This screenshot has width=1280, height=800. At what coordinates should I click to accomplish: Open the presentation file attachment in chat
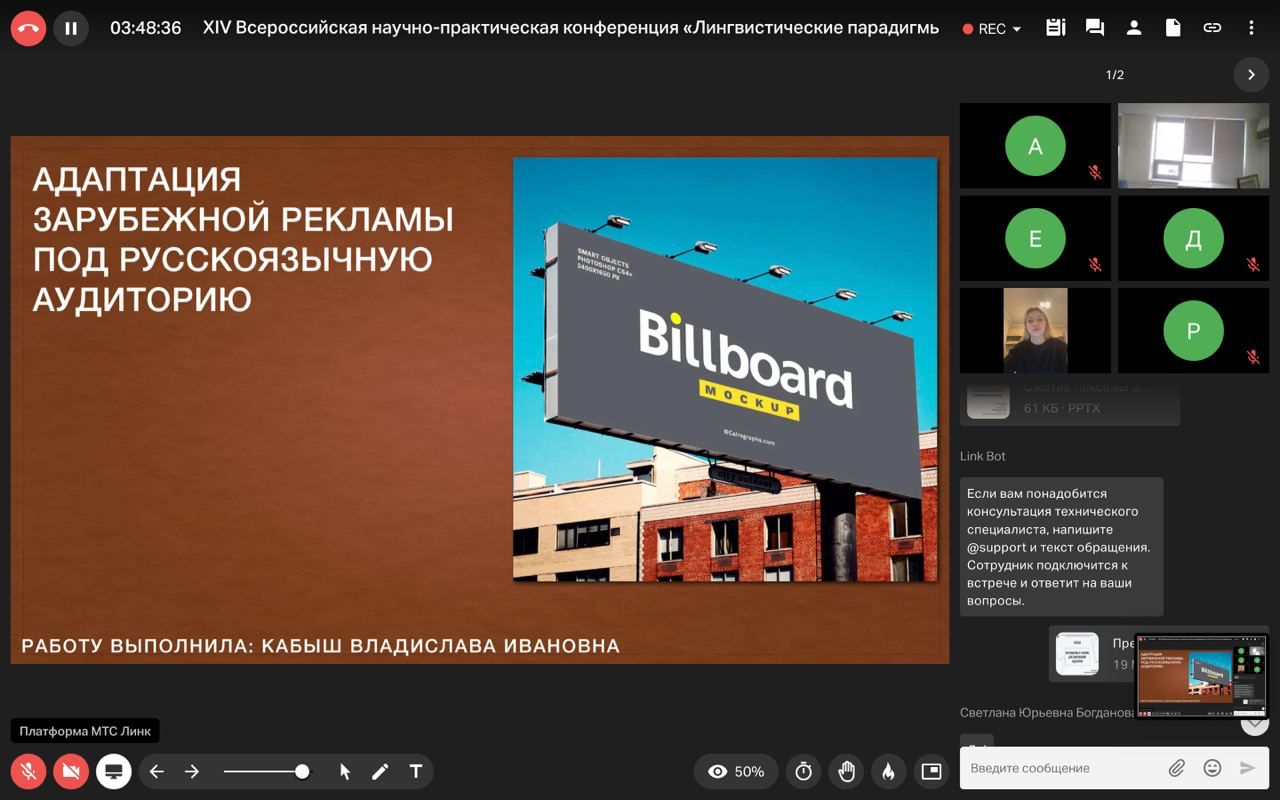click(1092, 654)
